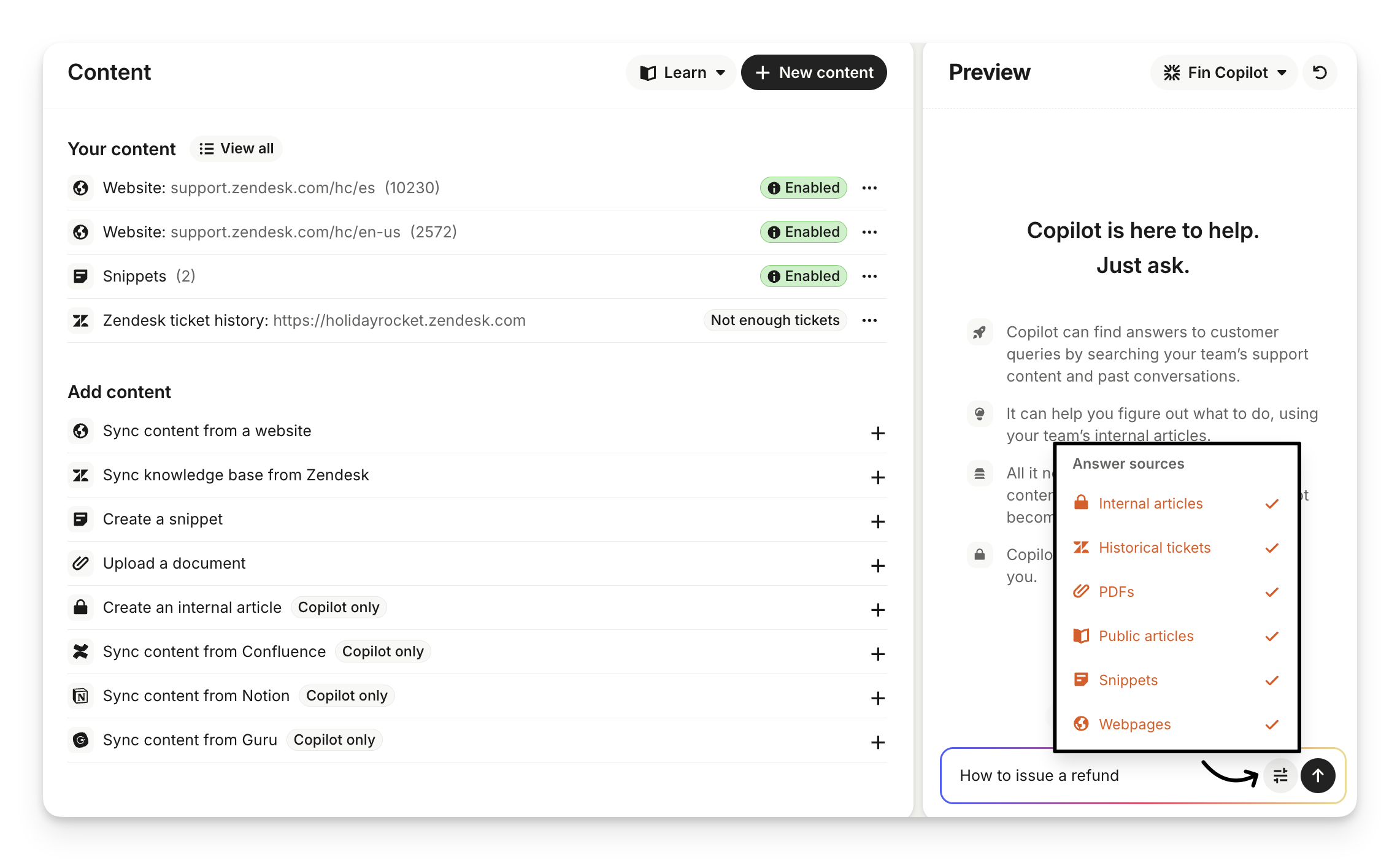Open more options for Zendesk ticket history
Image resolution: width=1400 pixels, height=860 pixels.
pyautogui.click(x=869, y=320)
